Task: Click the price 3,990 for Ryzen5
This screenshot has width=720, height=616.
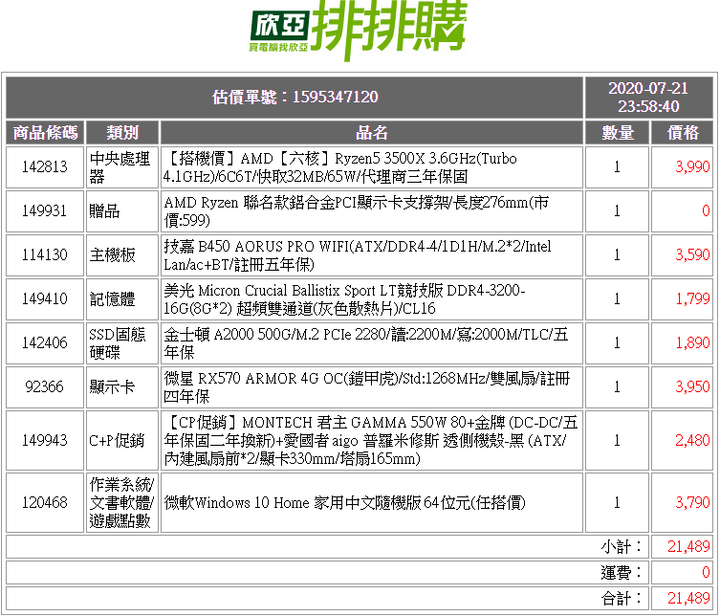Action: pyautogui.click(x=692, y=167)
